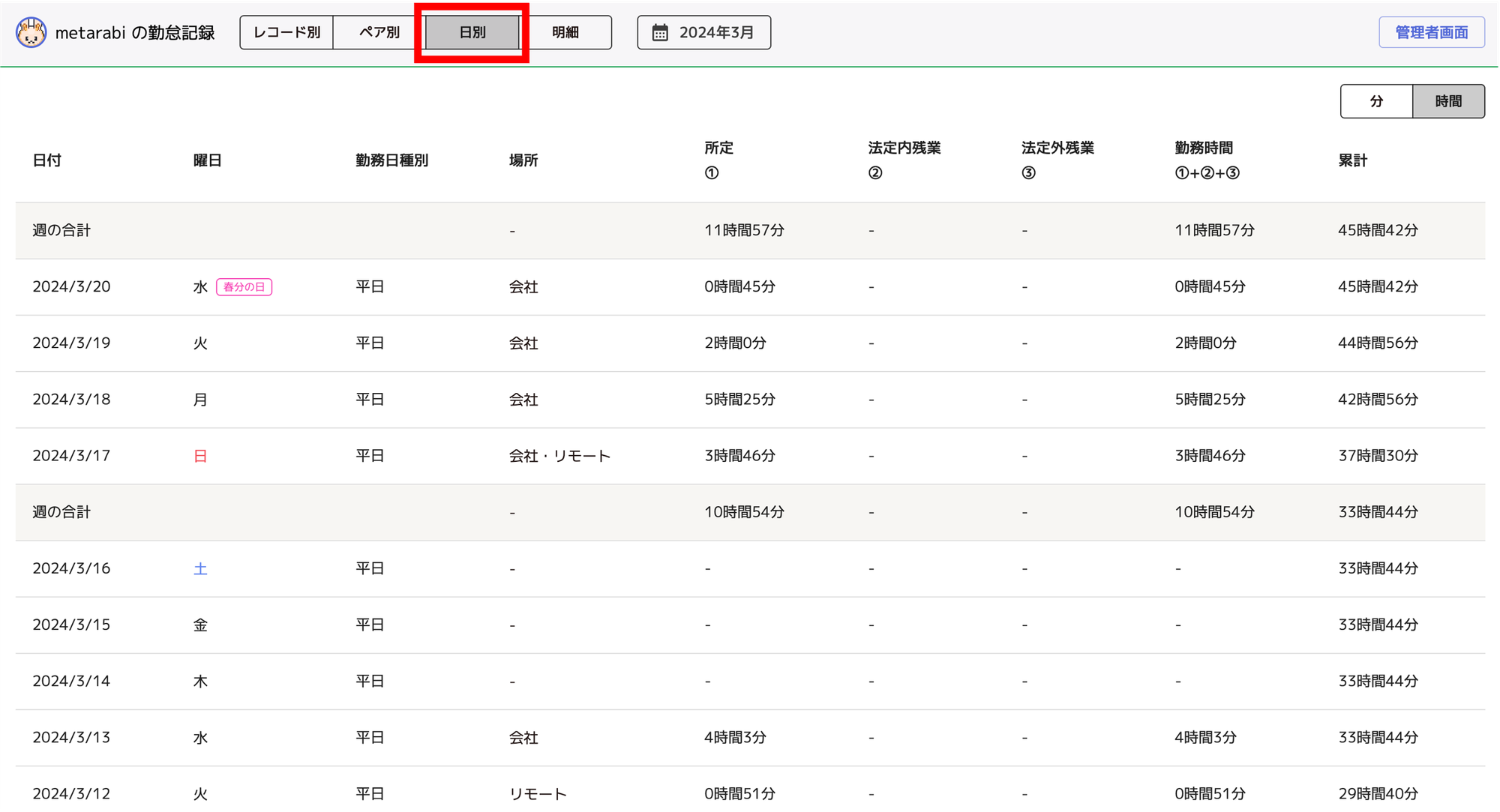Switch to the レコード別 tab
1500x812 pixels.
(x=286, y=32)
